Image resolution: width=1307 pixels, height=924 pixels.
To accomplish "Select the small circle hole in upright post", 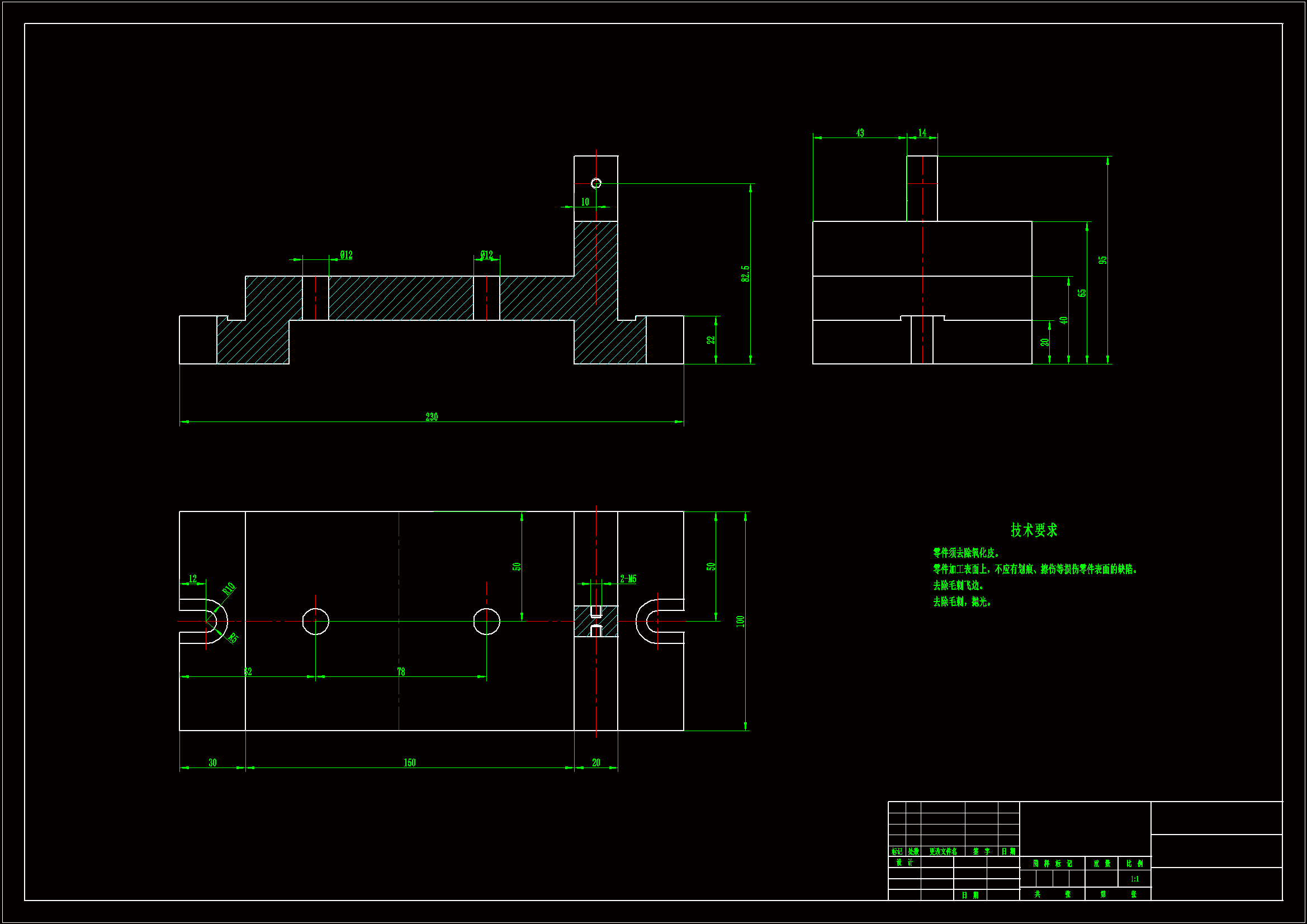I will [596, 183].
